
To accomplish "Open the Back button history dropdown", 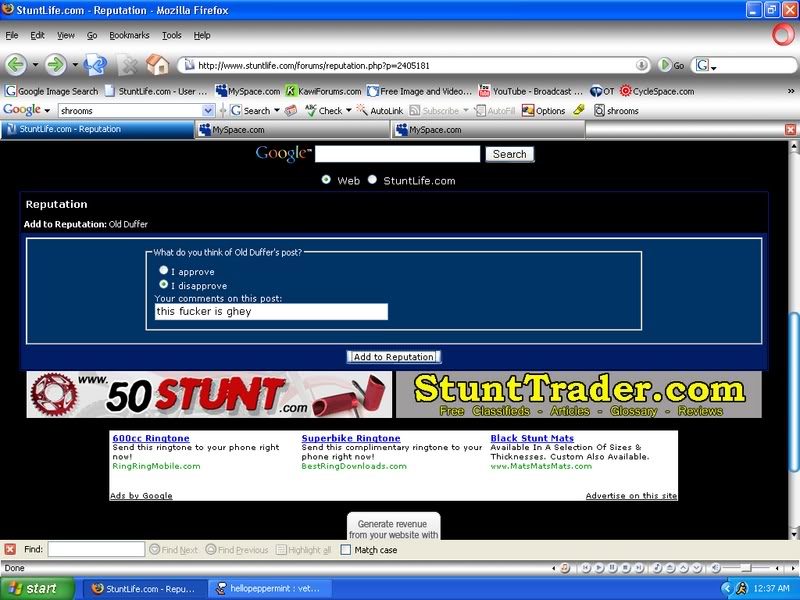I will pos(35,64).
